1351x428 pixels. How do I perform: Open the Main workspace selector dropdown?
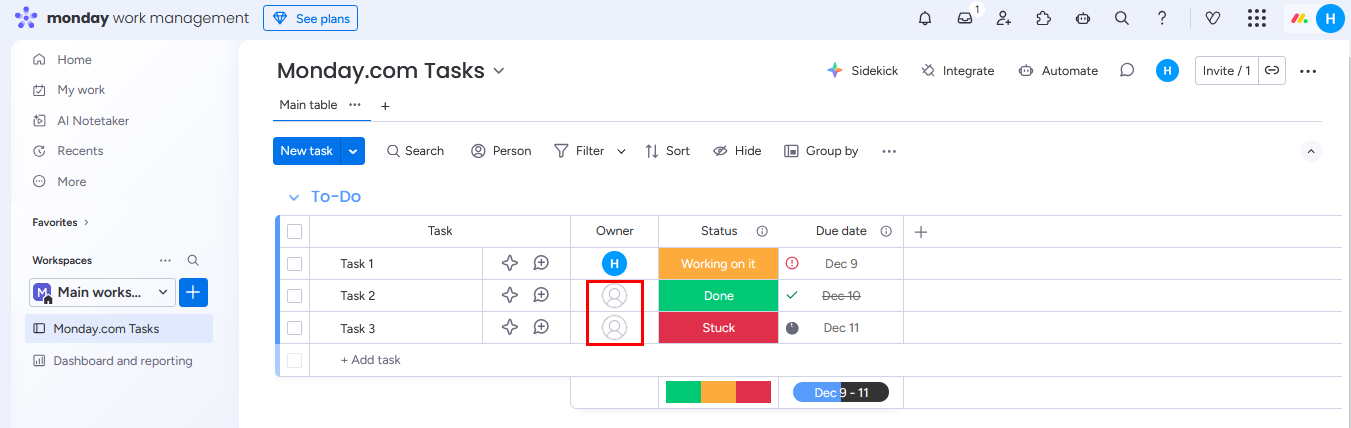[102, 292]
